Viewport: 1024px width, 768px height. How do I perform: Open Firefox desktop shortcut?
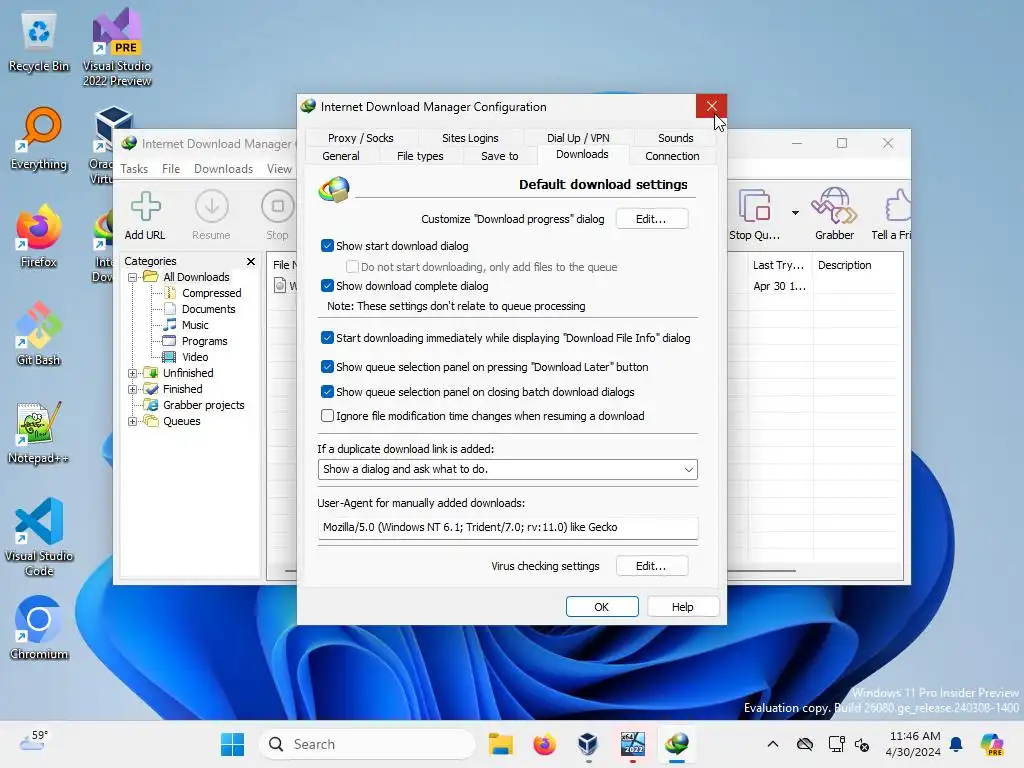(x=39, y=237)
